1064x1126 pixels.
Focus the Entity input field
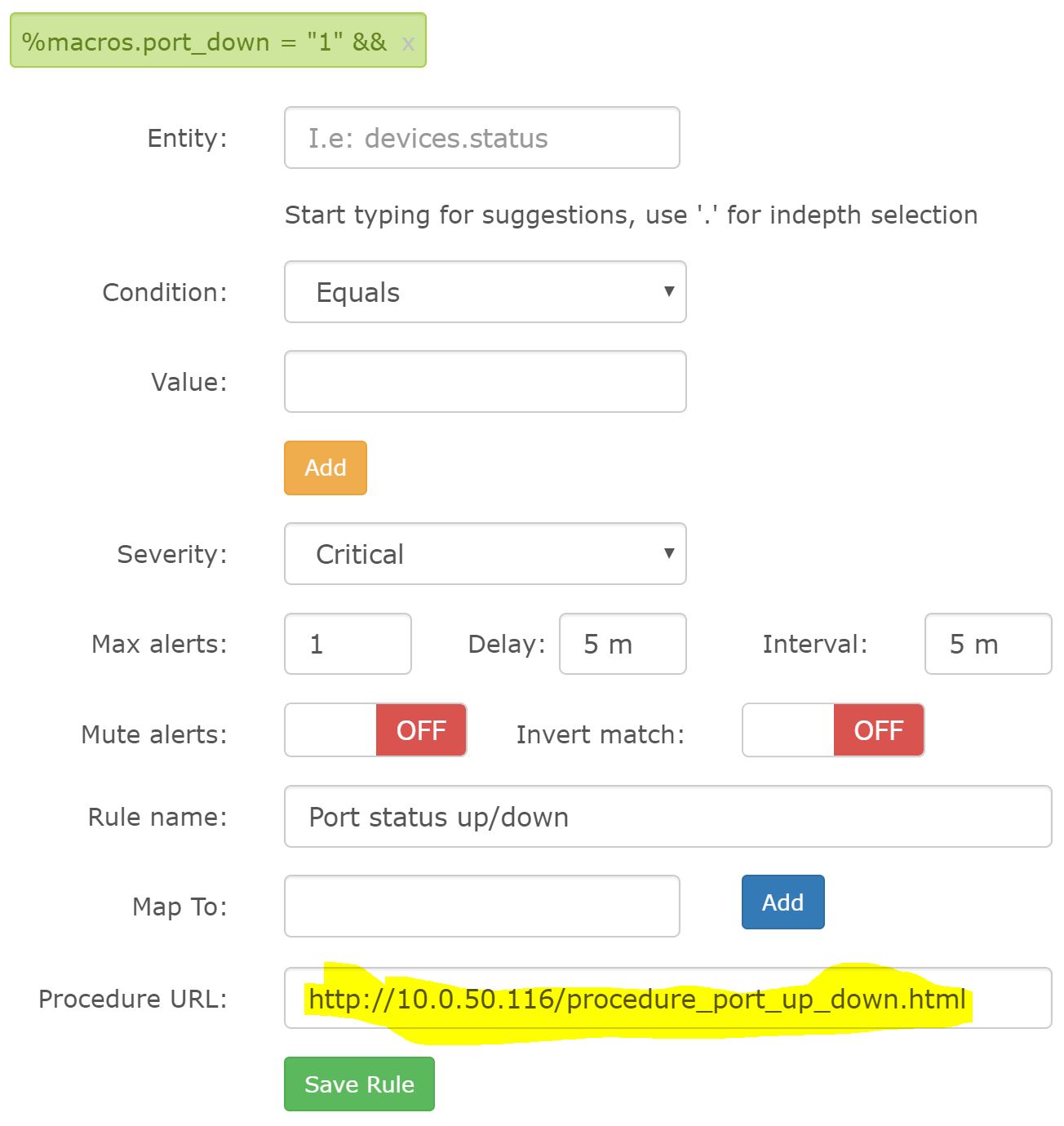[481, 138]
